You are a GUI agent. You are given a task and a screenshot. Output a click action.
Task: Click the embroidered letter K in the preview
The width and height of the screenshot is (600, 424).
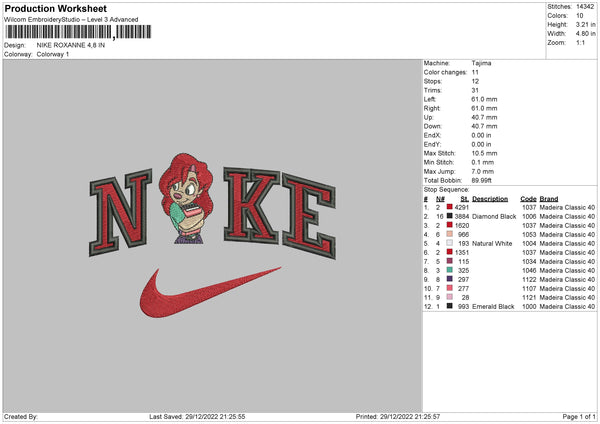[x=252, y=205]
